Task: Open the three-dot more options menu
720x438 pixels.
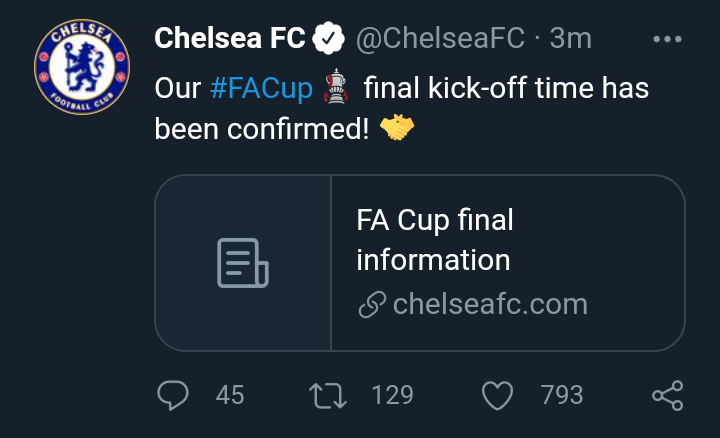Action: click(667, 39)
